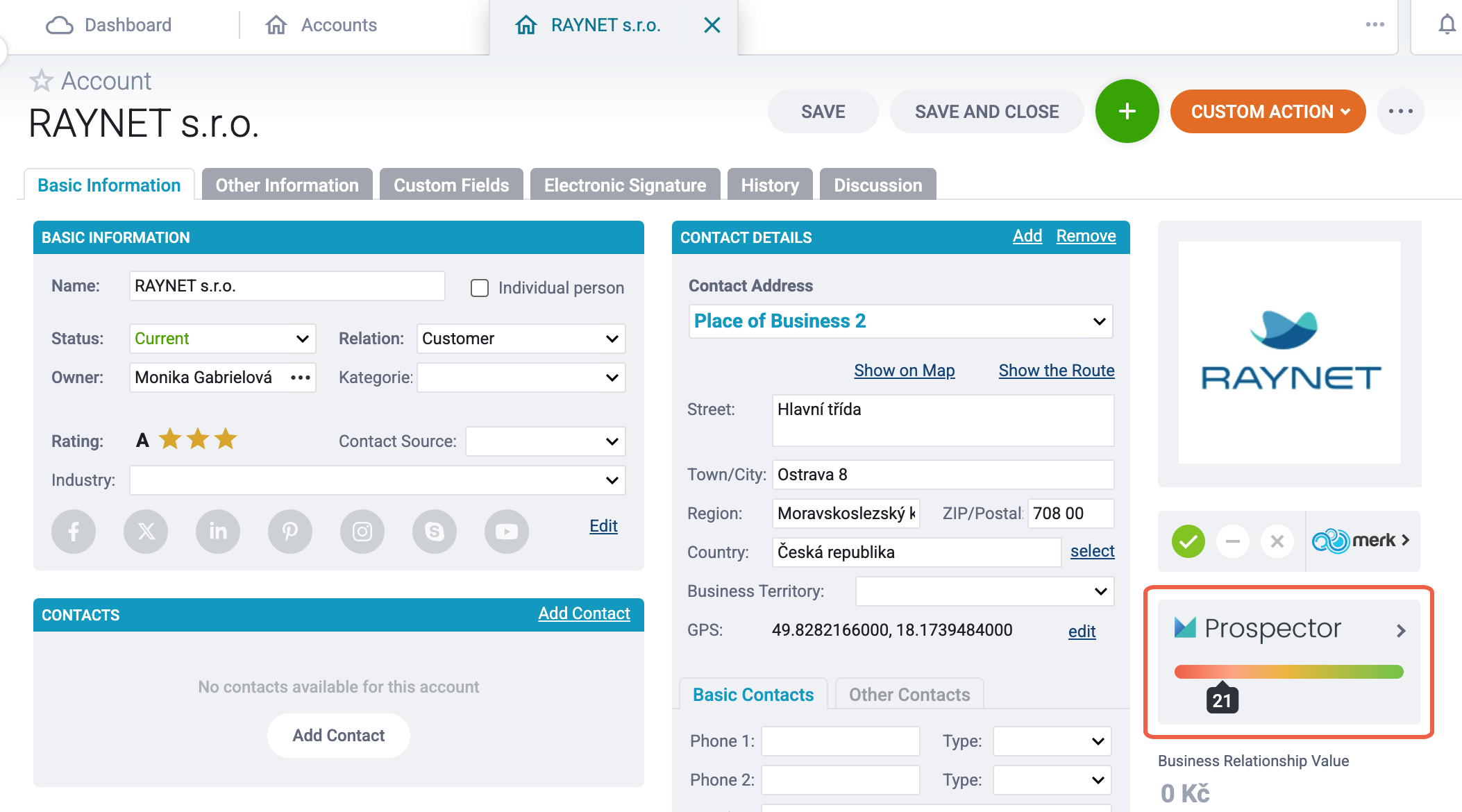This screenshot has height=812, width=1462.
Task: Click the green checkmark status icon
Action: click(1188, 541)
